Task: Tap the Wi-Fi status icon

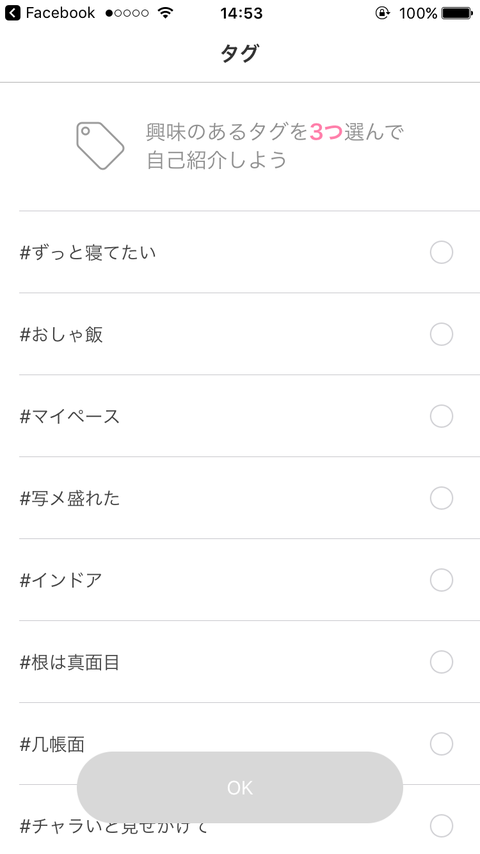Action: click(165, 13)
